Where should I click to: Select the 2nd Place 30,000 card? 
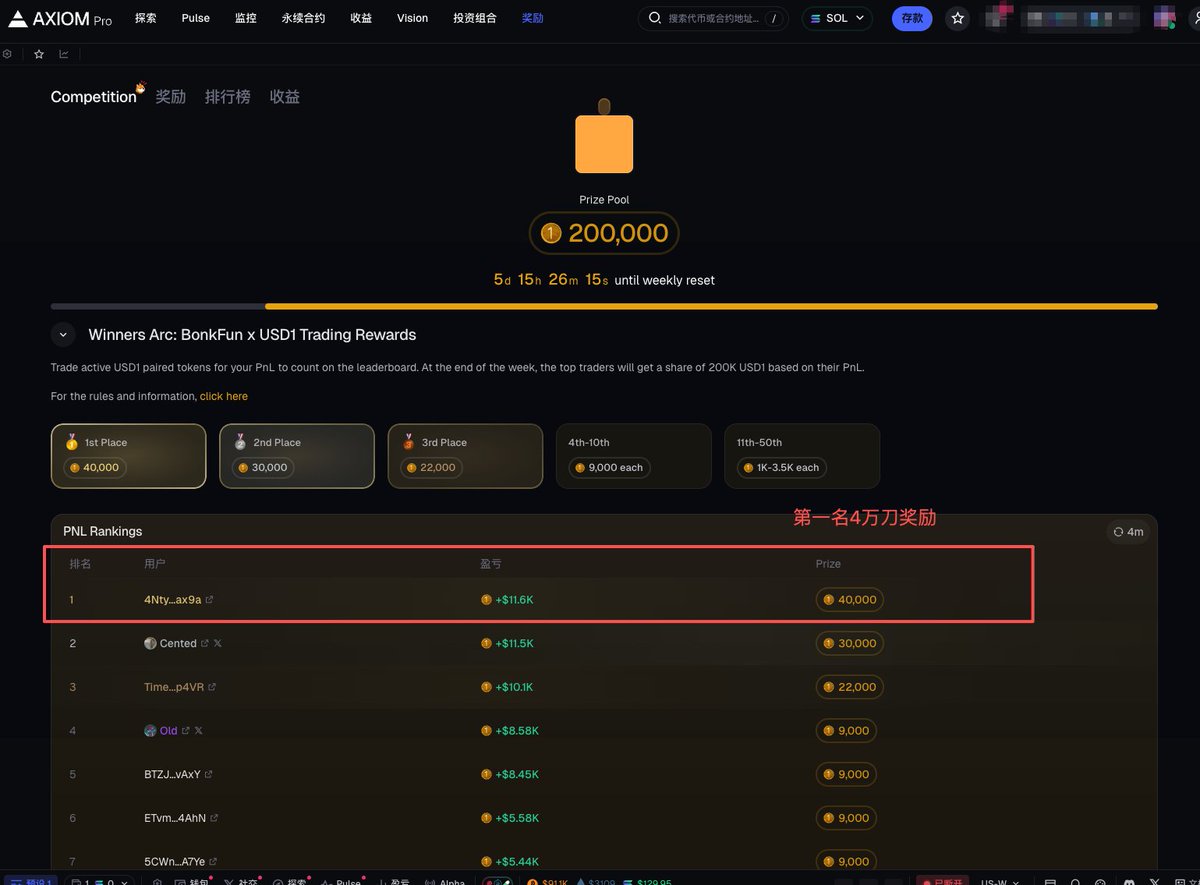pos(297,456)
